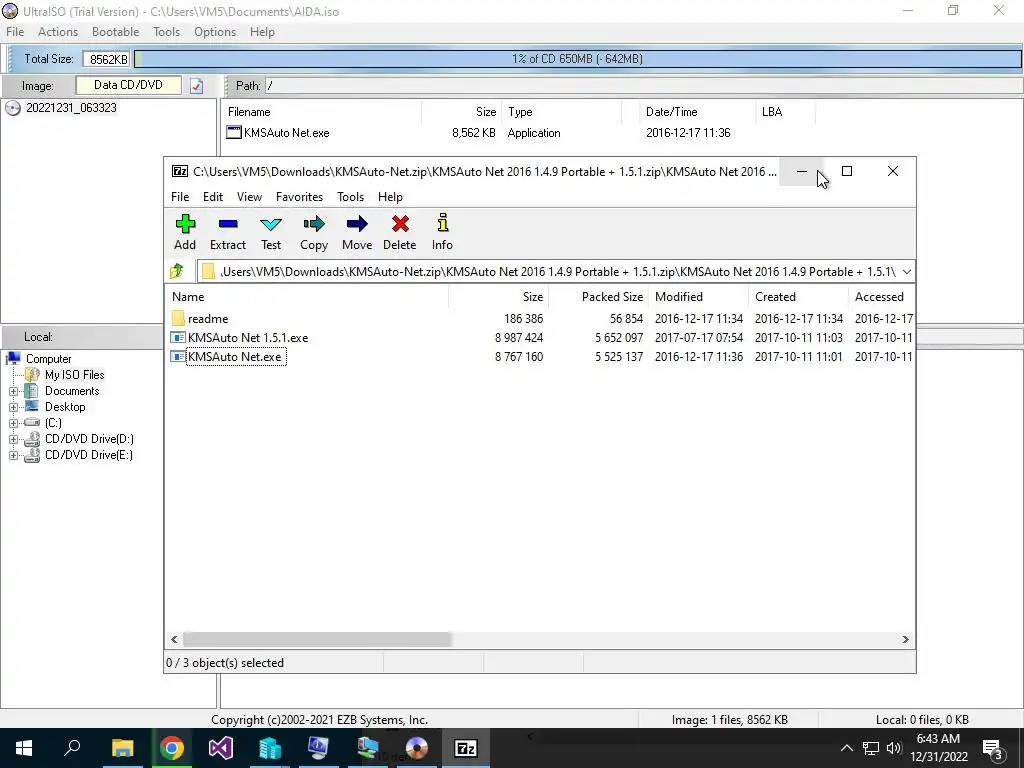
Task: Open Google Chrome from taskbar
Action: [x=172, y=748]
